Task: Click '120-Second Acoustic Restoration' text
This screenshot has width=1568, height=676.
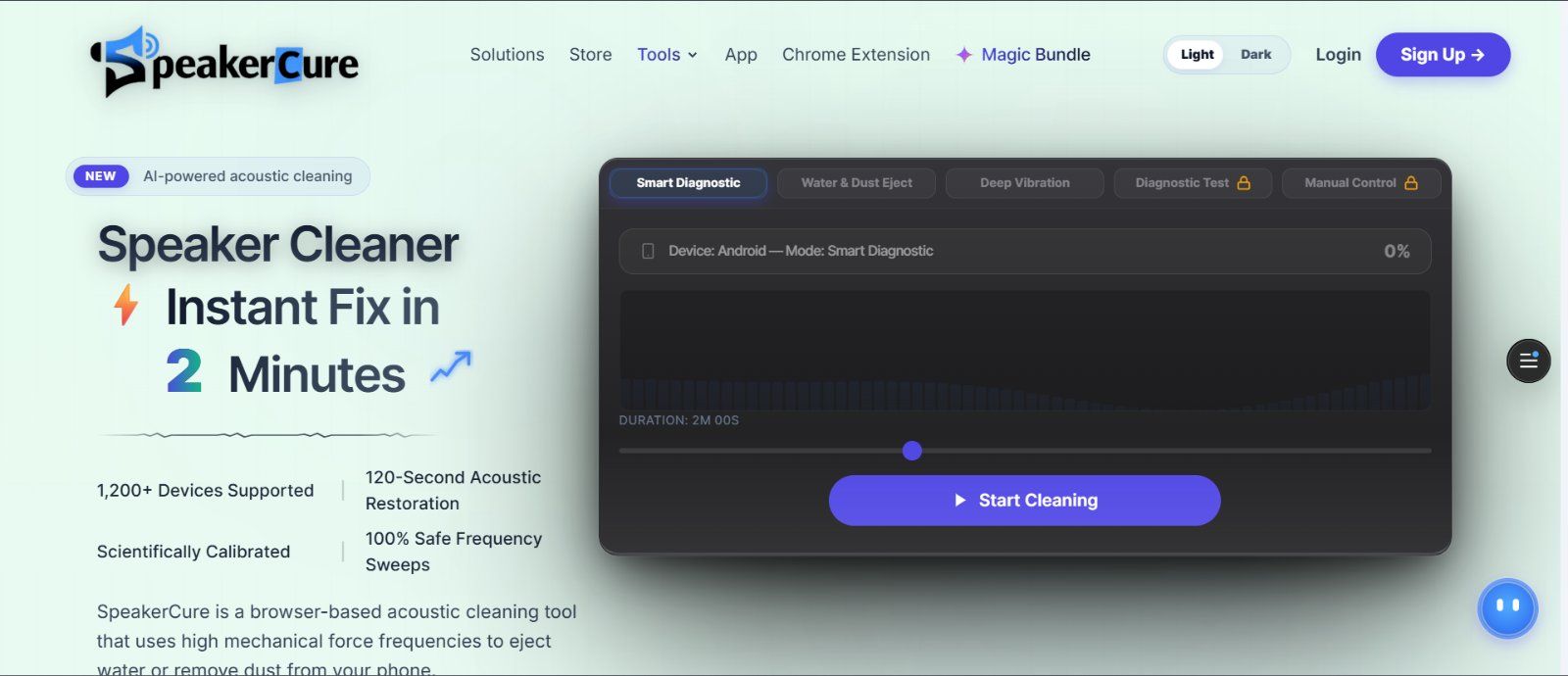Action: tap(453, 490)
